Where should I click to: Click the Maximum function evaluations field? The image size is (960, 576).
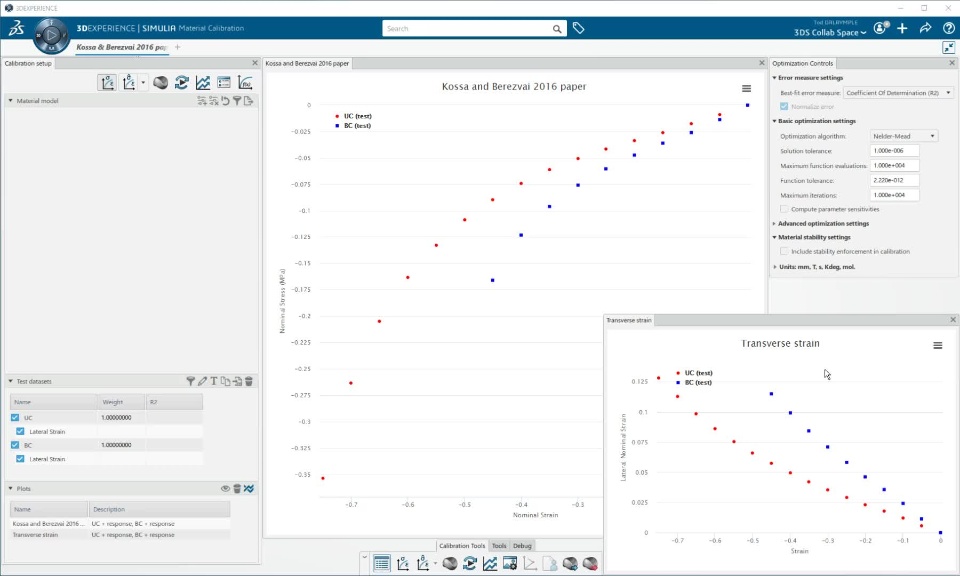pyautogui.click(x=894, y=165)
